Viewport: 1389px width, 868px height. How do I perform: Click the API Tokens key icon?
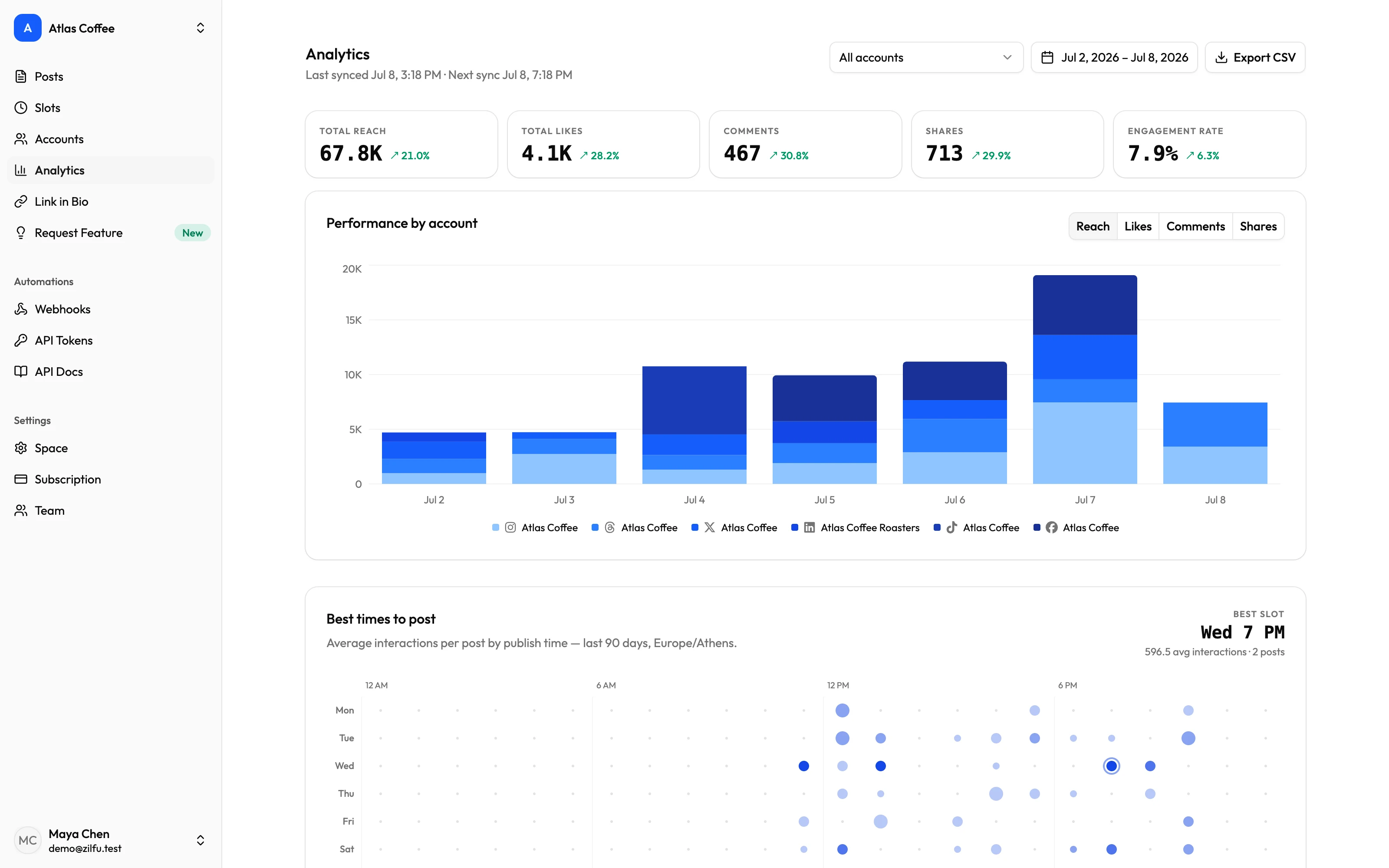tap(21, 340)
